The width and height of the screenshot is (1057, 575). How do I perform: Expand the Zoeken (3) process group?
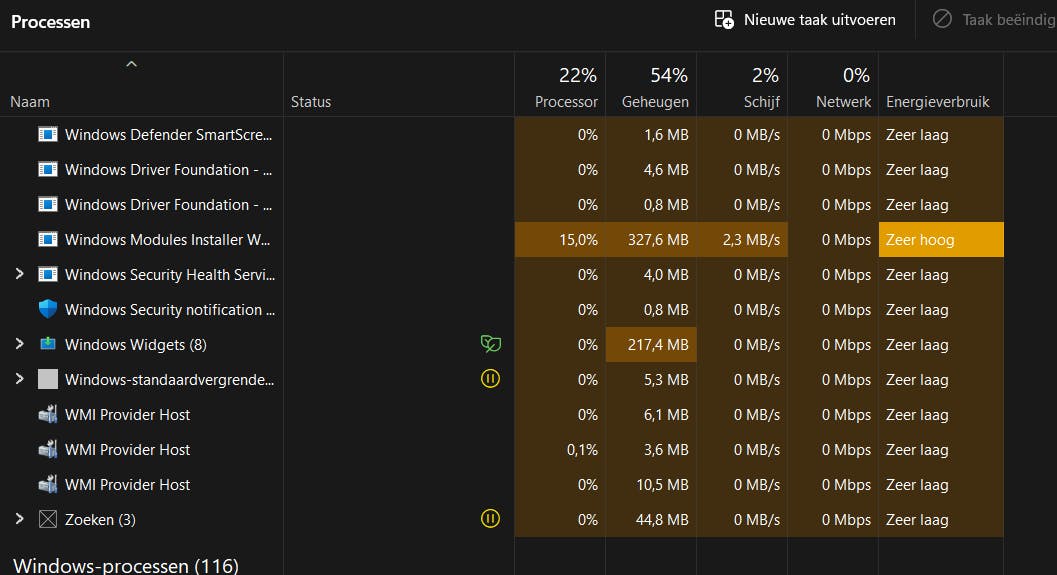19,519
